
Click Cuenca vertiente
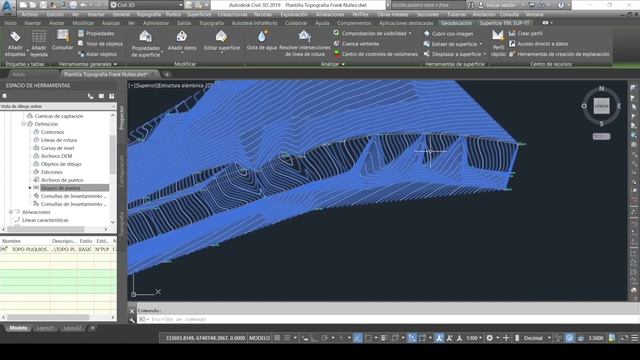pos(356,44)
